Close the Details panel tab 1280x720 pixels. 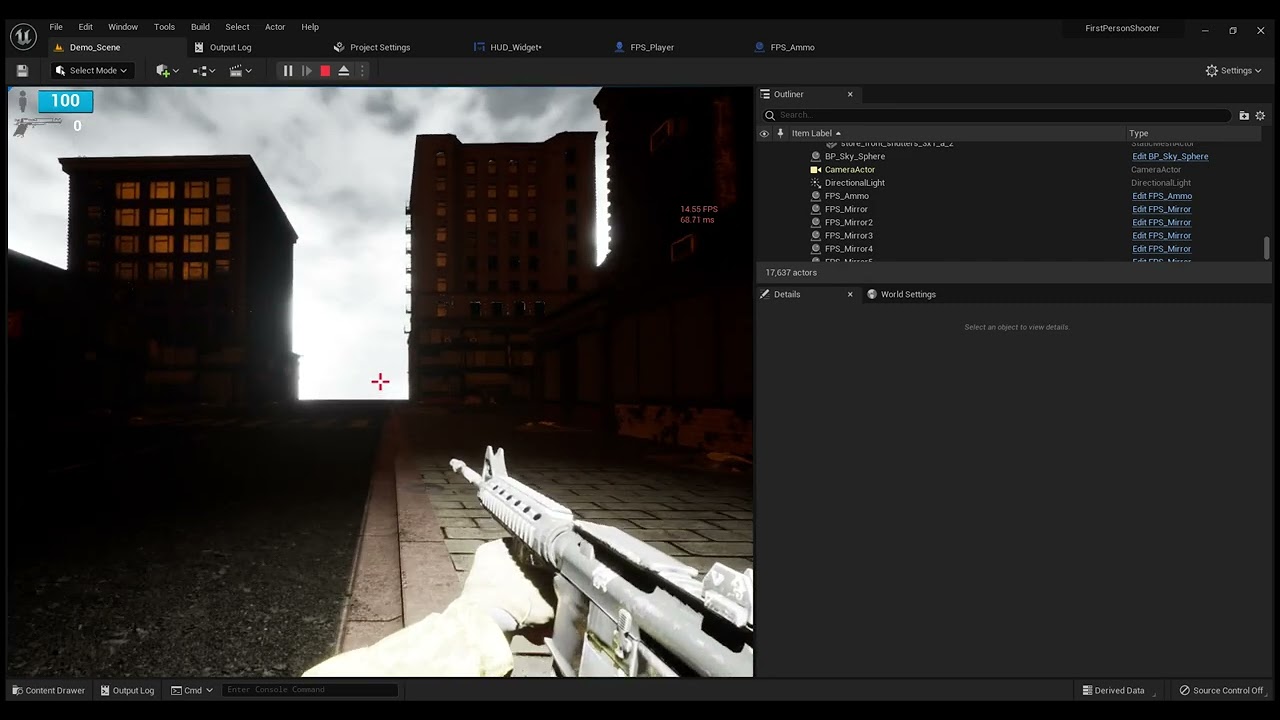click(x=850, y=294)
